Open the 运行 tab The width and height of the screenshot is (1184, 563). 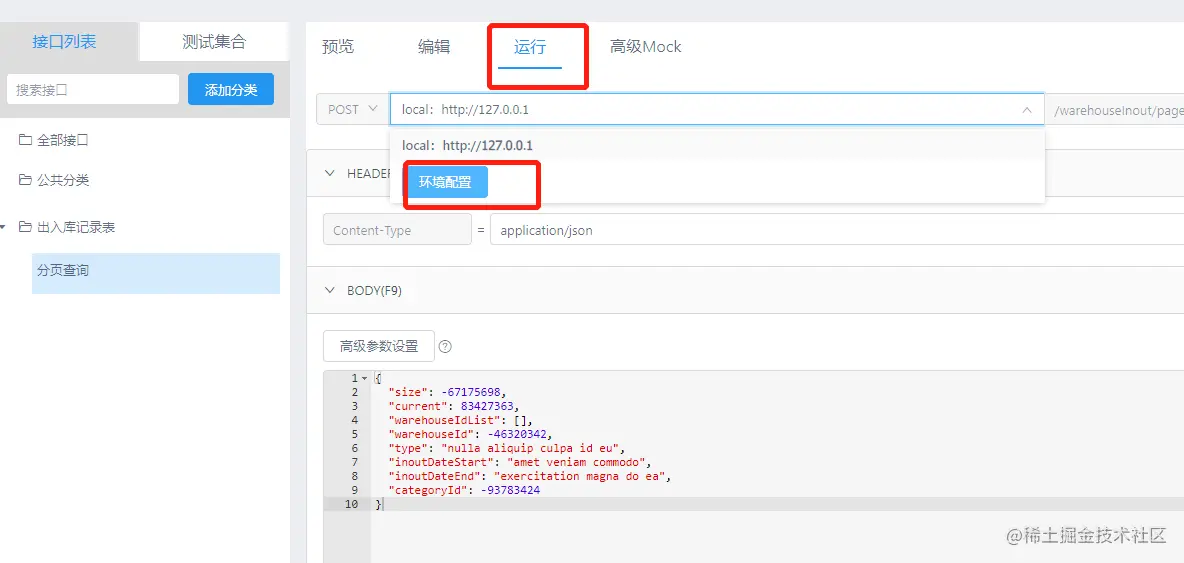pyautogui.click(x=530, y=47)
